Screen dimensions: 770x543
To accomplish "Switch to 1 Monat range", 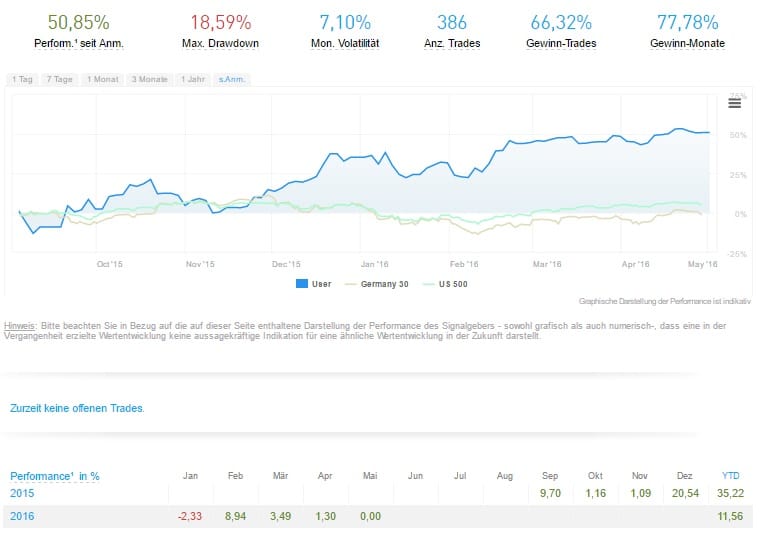I will [x=105, y=79].
